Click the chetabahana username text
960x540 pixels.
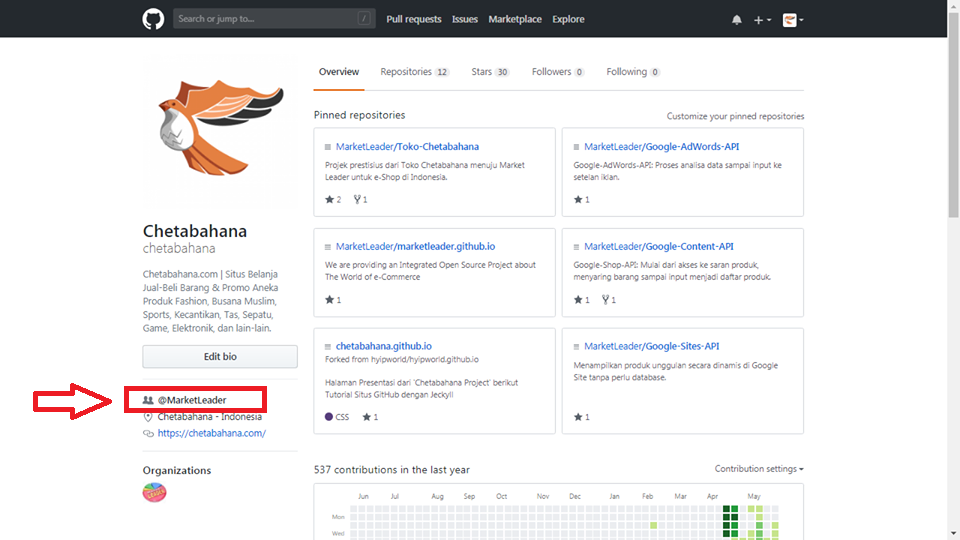(x=179, y=249)
